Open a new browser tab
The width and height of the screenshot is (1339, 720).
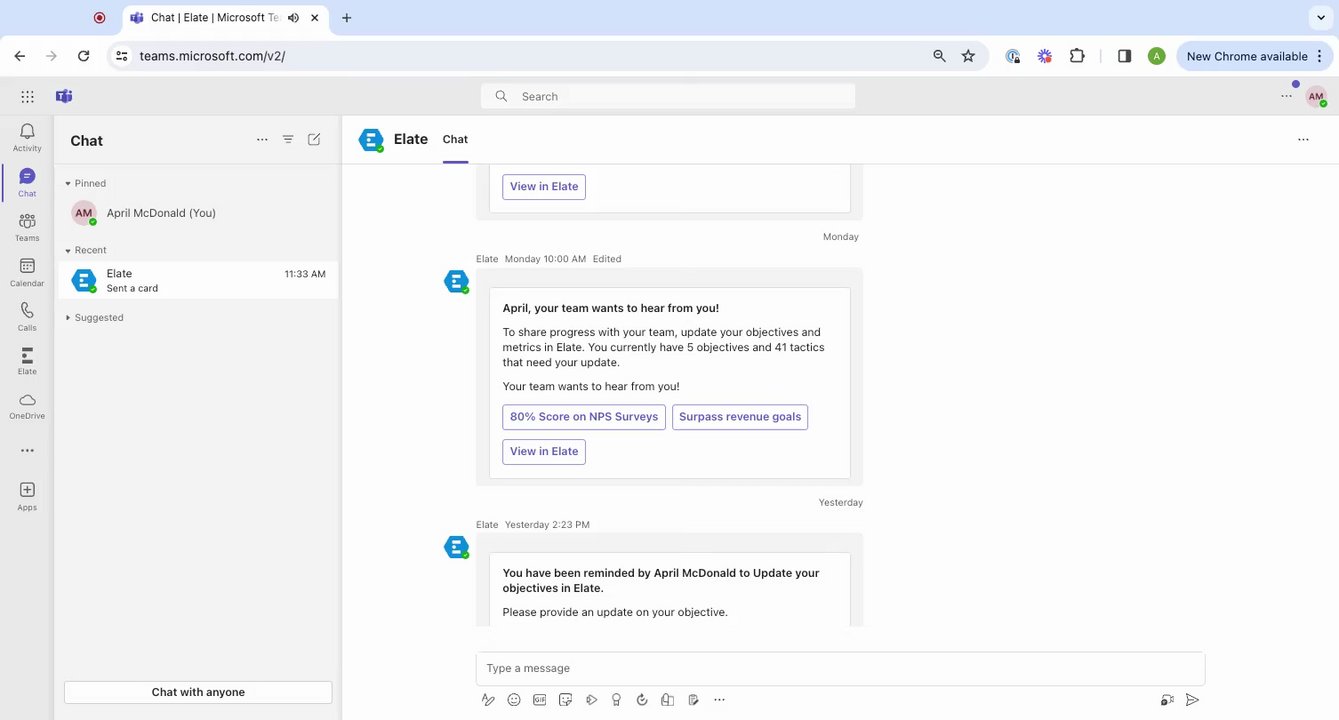(x=347, y=18)
